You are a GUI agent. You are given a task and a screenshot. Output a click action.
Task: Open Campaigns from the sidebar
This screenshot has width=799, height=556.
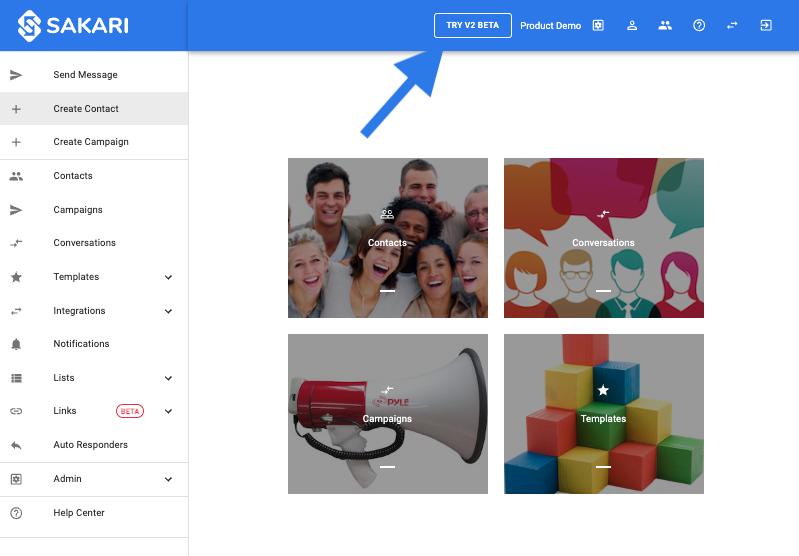coord(94,209)
